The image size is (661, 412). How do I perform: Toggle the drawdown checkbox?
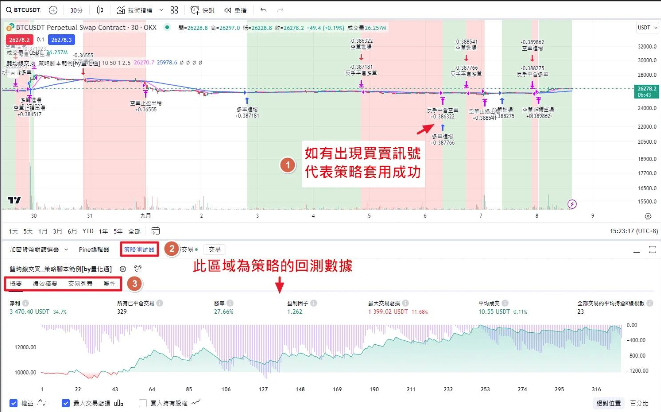66,403
